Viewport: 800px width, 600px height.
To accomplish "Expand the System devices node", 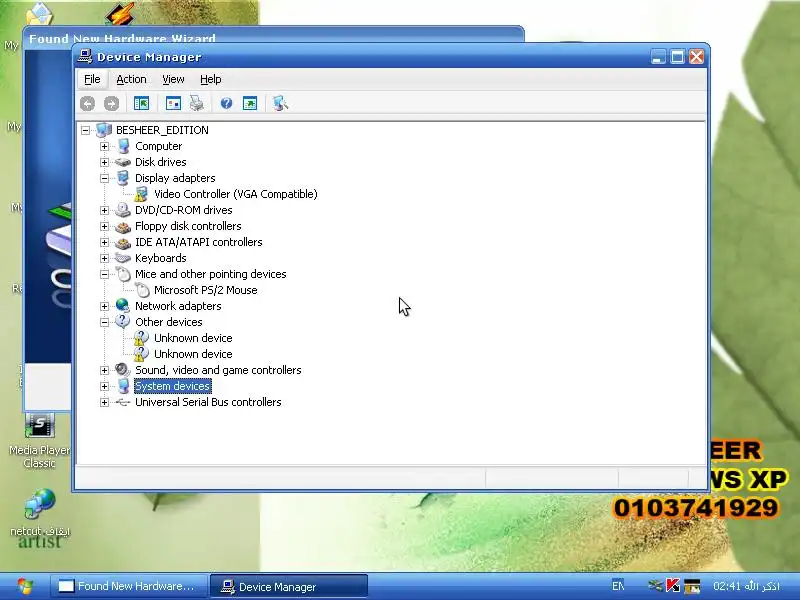I will pyautogui.click(x=104, y=386).
